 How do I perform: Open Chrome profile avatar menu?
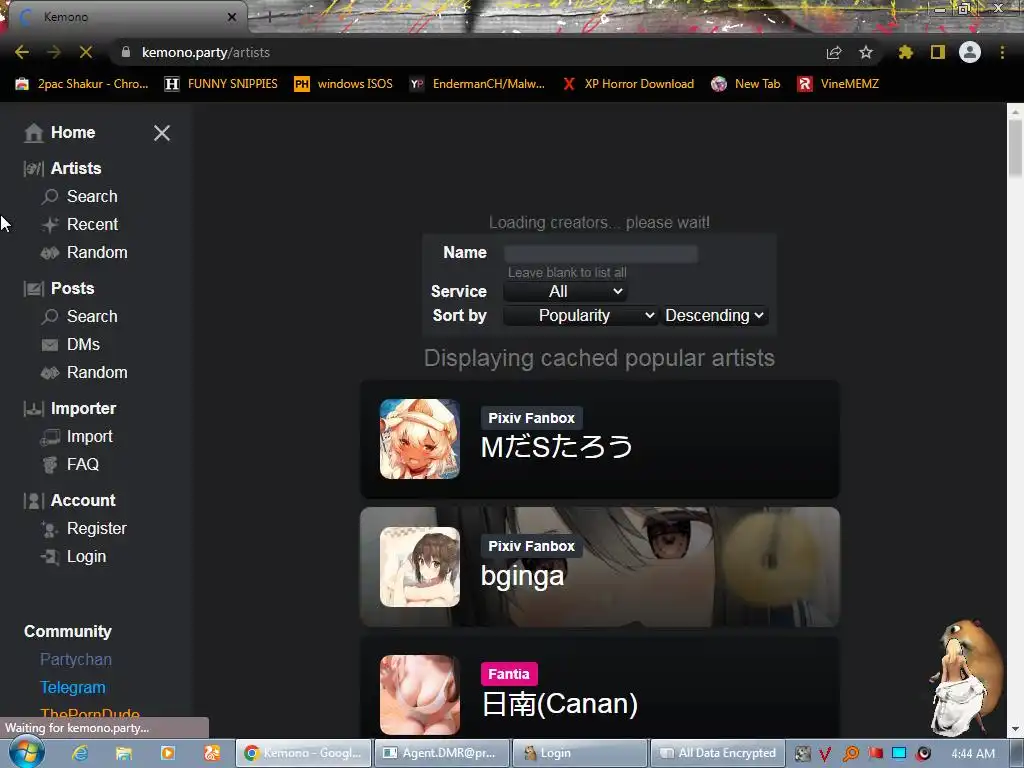tap(970, 52)
